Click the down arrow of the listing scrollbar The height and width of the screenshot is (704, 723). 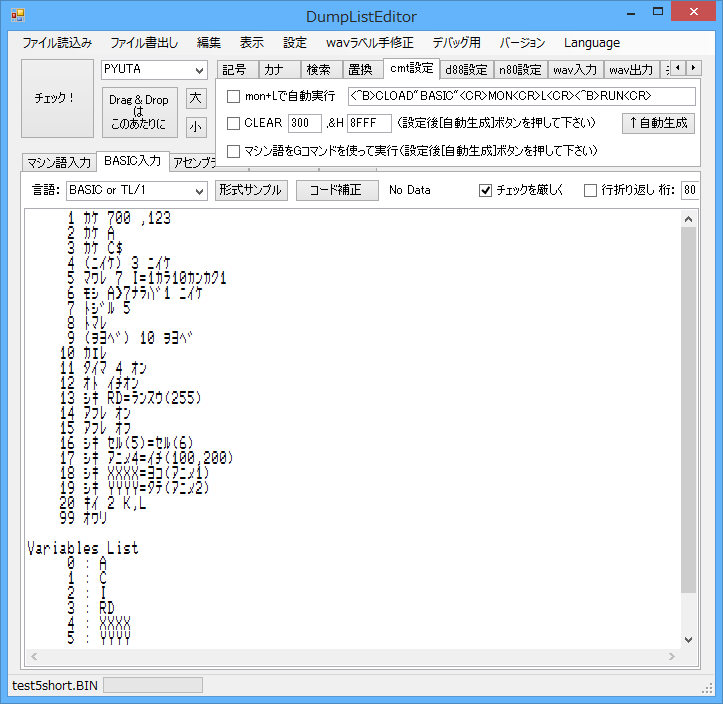(688, 639)
